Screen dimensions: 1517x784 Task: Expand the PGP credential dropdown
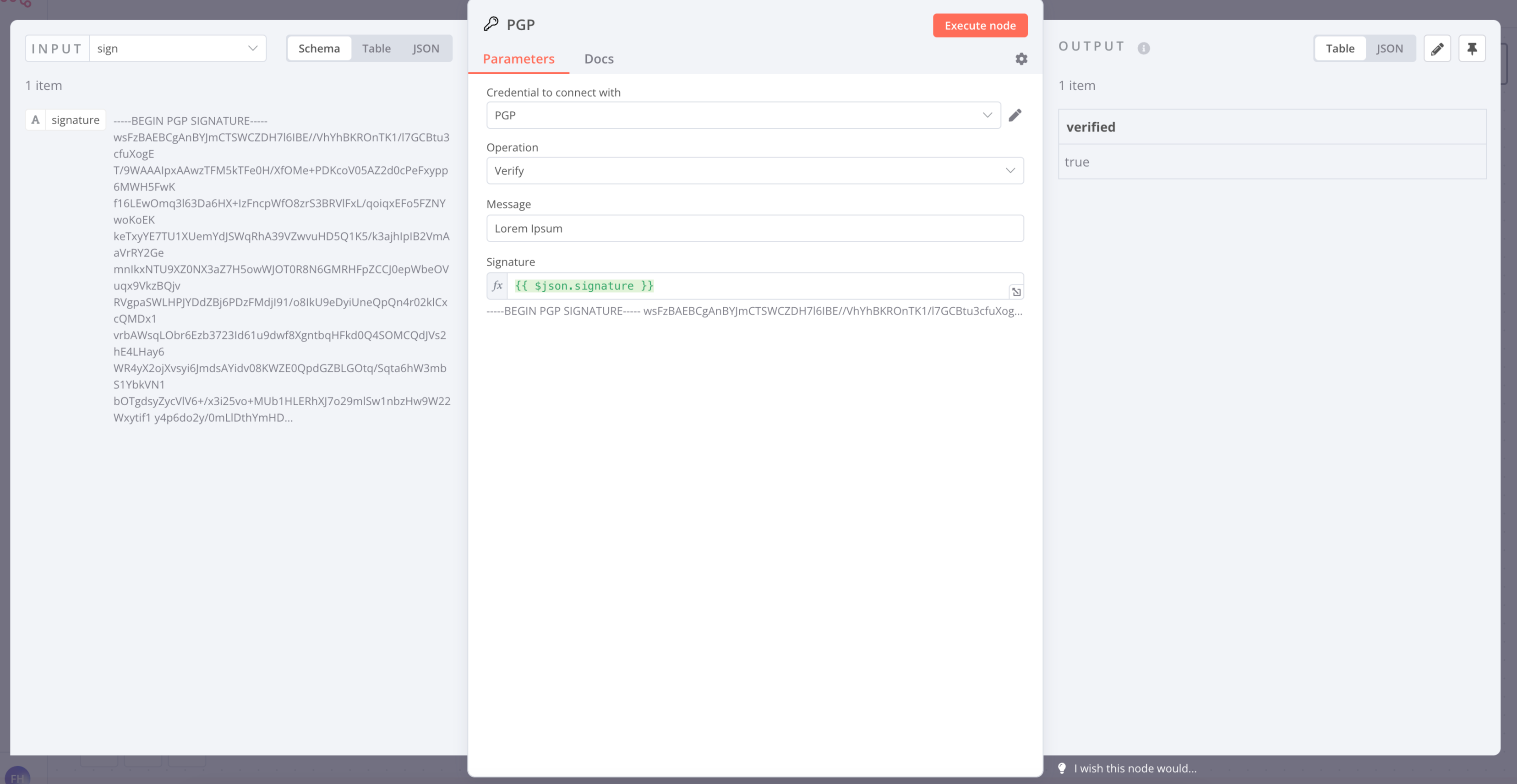[743, 115]
